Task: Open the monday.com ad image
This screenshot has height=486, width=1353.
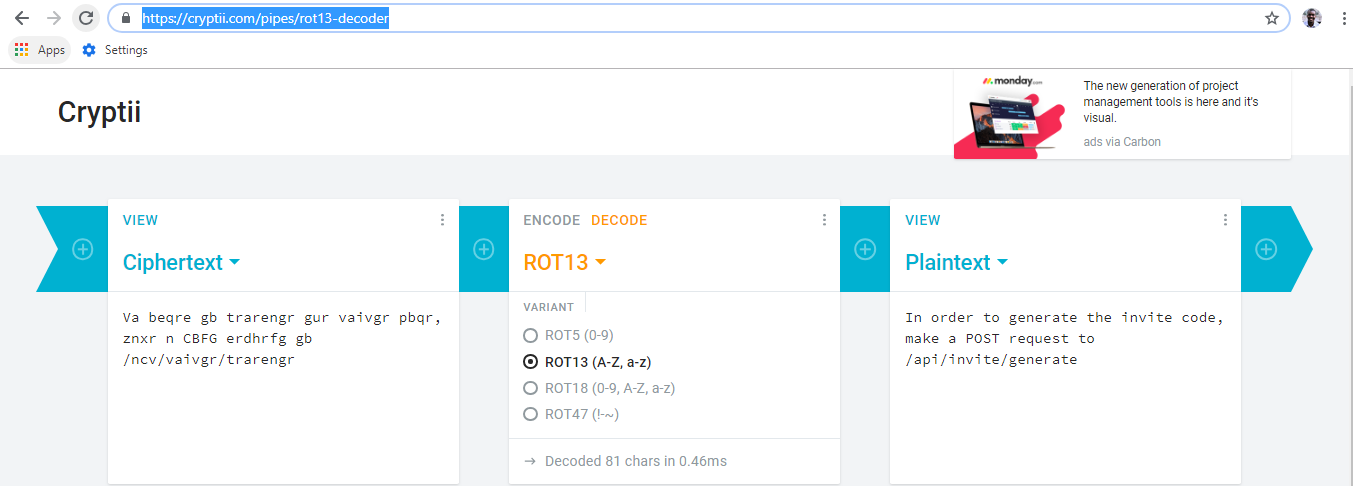Action: click(x=1011, y=114)
